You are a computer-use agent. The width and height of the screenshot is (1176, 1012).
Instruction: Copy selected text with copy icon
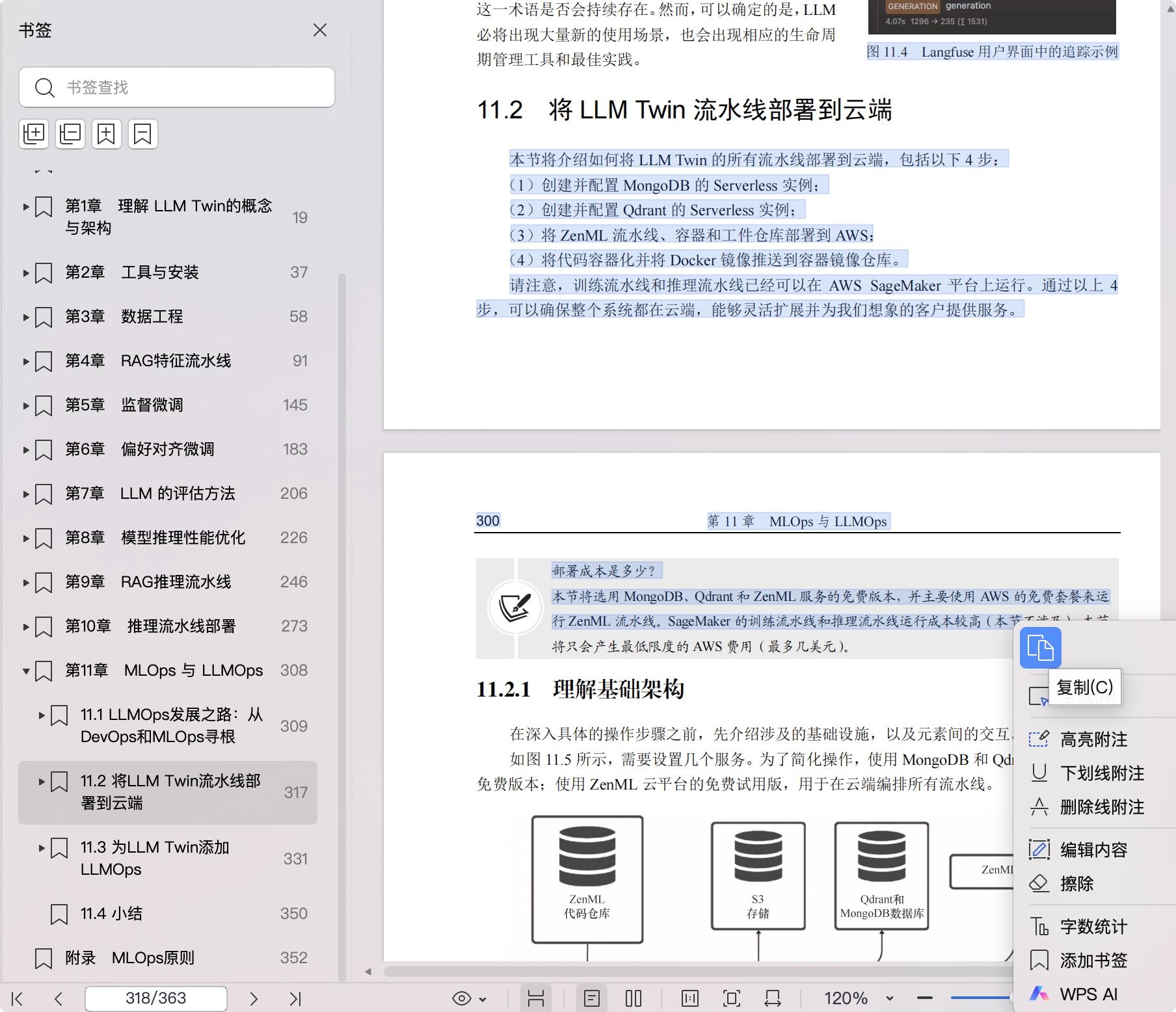click(x=1041, y=648)
